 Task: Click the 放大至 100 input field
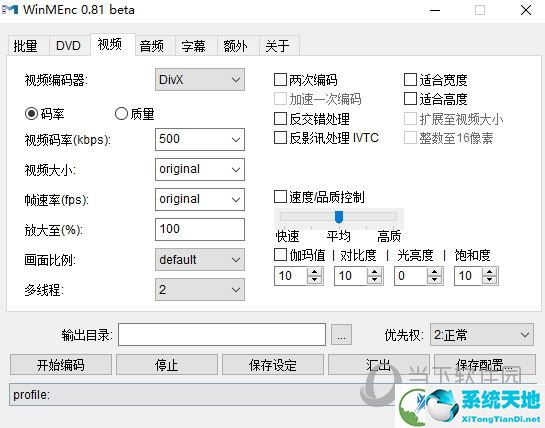200,229
